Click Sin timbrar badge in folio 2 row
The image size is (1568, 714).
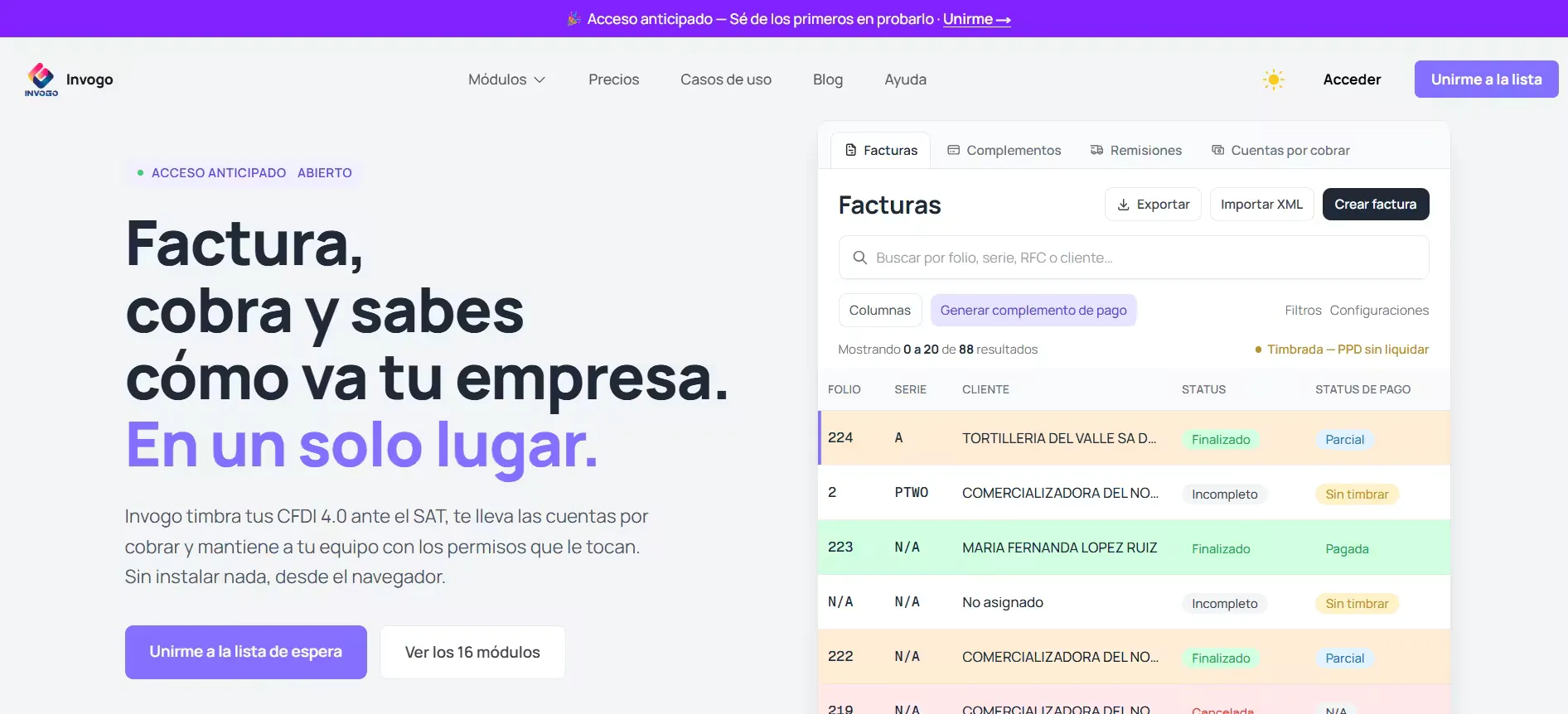click(1357, 494)
